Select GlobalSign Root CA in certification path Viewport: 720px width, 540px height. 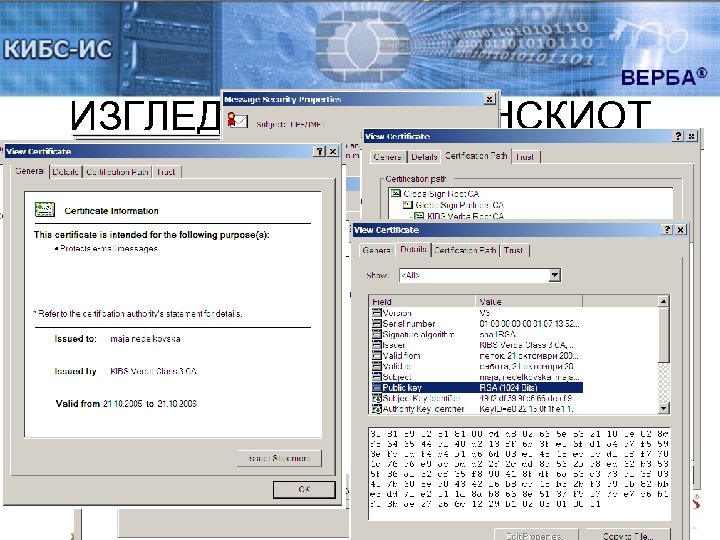(x=441, y=194)
